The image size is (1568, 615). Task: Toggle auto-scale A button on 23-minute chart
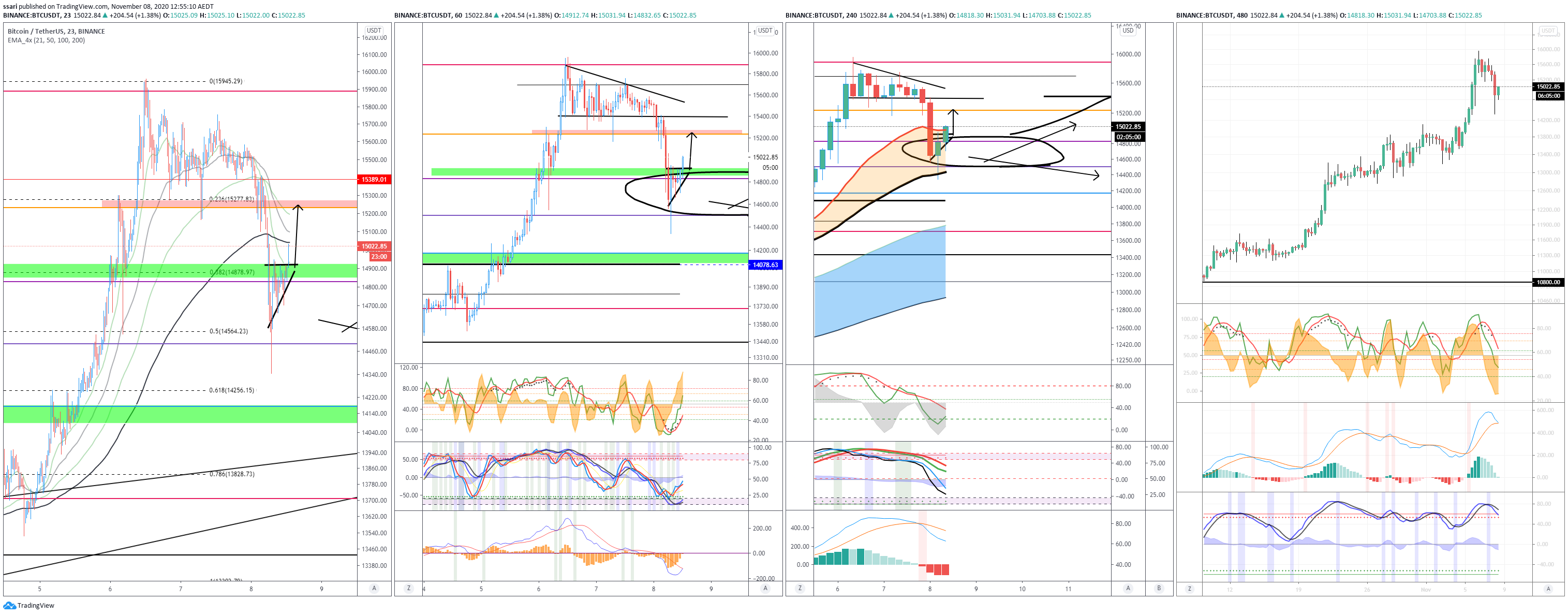(x=374, y=588)
